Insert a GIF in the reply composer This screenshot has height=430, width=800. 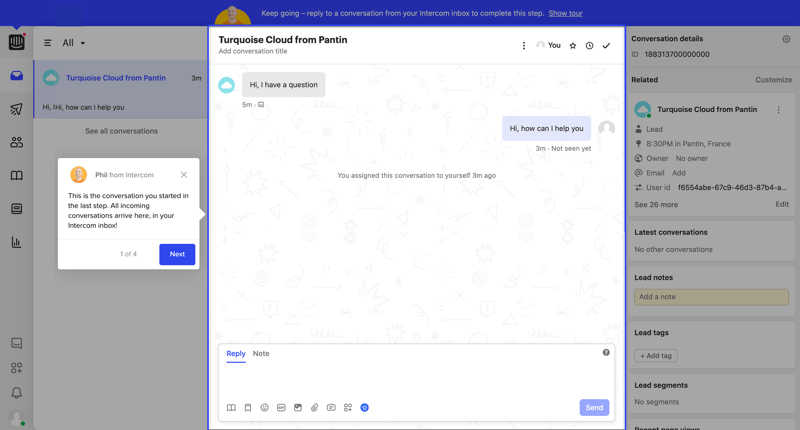click(x=281, y=408)
